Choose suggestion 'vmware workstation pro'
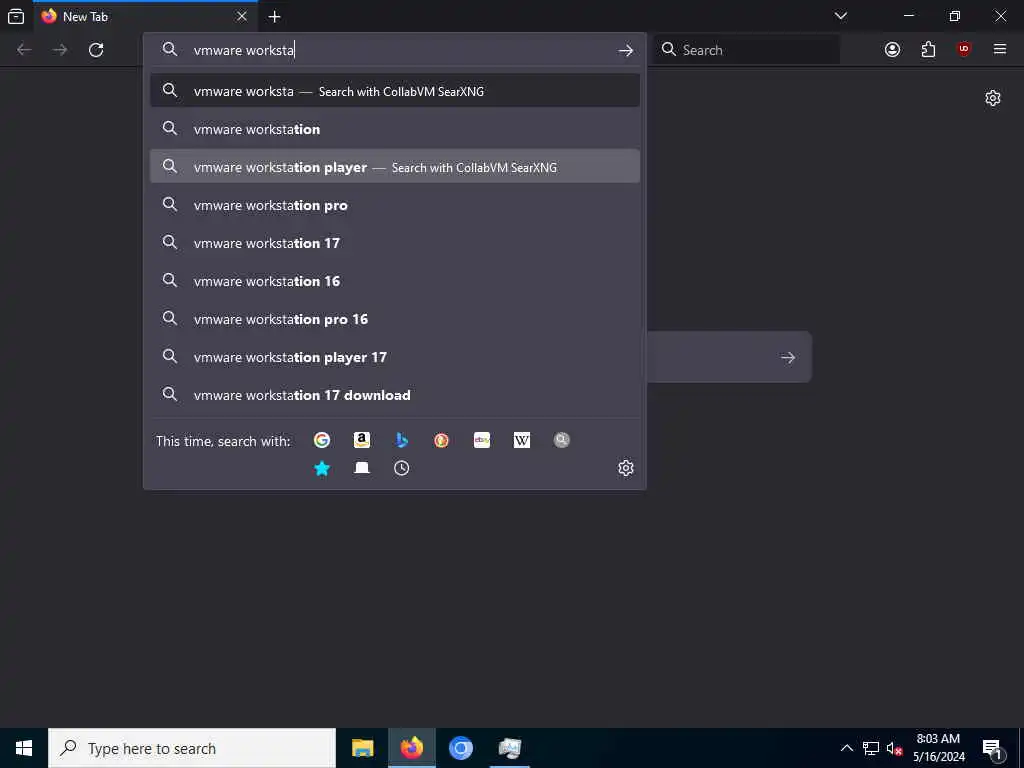 pyautogui.click(x=394, y=205)
